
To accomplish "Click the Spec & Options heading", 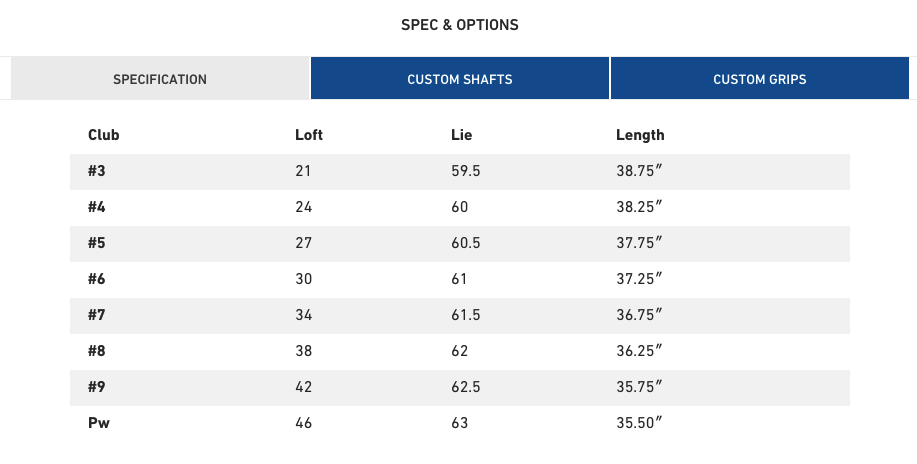I will pyautogui.click(x=460, y=25).
